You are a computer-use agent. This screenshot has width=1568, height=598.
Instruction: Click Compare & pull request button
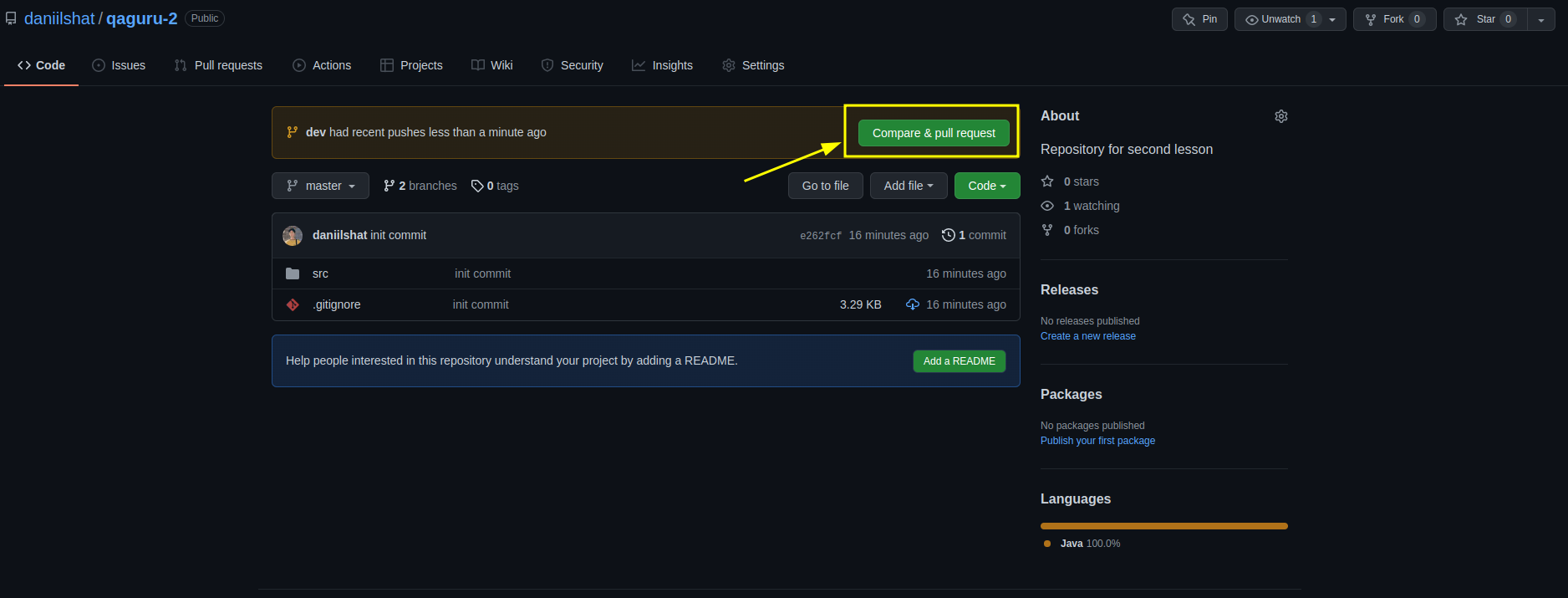point(934,133)
